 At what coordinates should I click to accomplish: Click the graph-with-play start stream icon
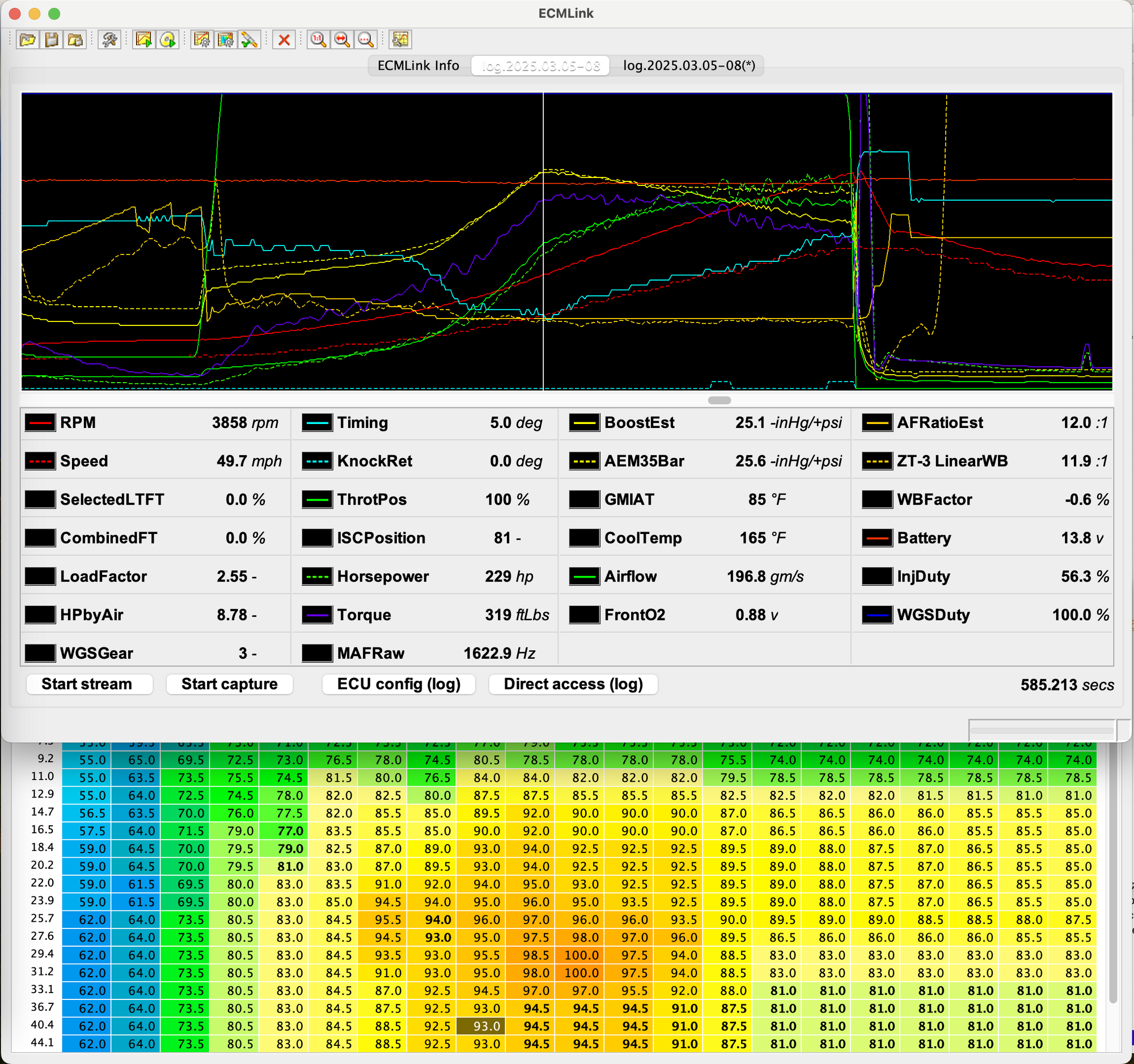(x=144, y=39)
